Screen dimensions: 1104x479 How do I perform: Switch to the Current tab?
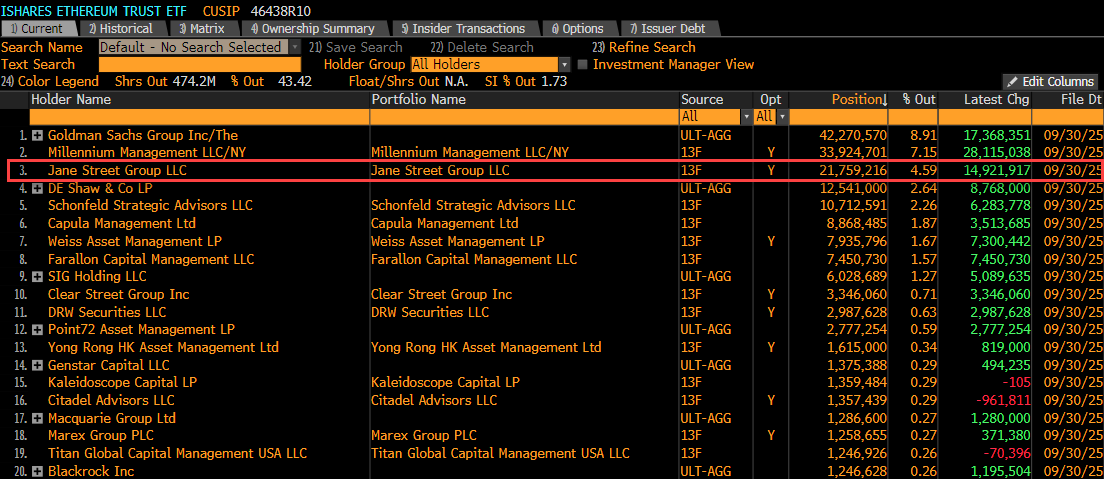37,29
